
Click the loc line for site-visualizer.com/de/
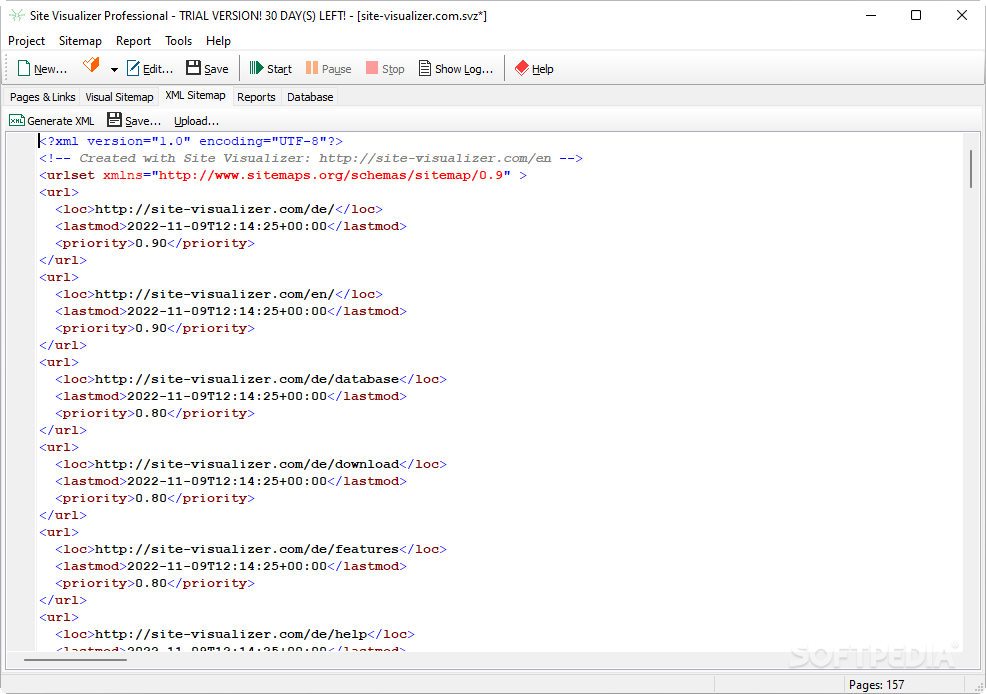(219, 209)
